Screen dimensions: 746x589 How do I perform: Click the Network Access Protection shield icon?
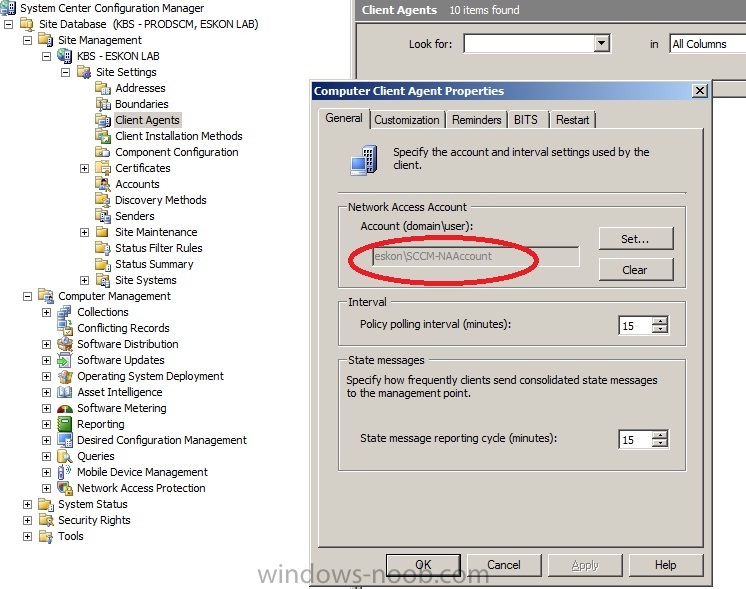coord(64,488)
